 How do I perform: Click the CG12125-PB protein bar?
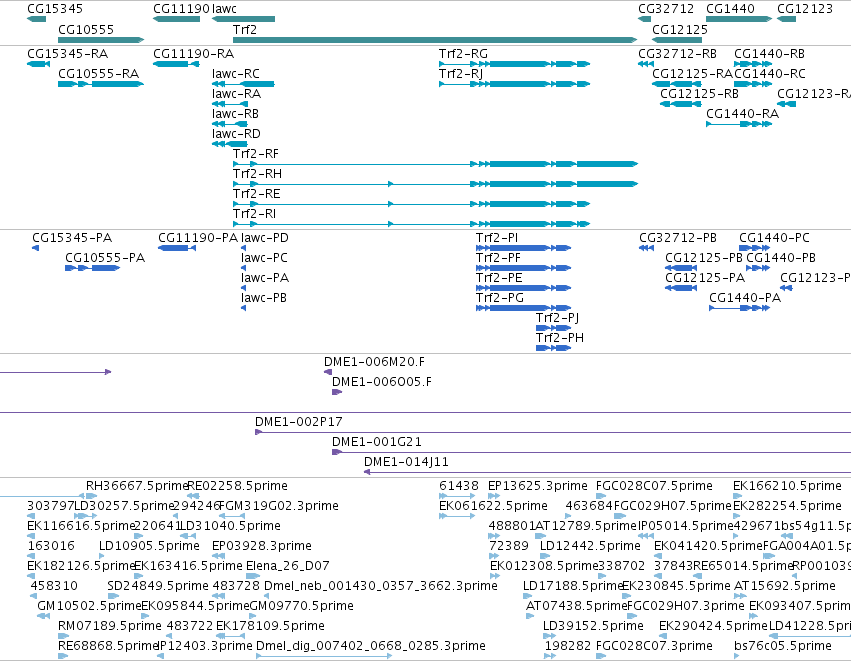coord(681,268)
